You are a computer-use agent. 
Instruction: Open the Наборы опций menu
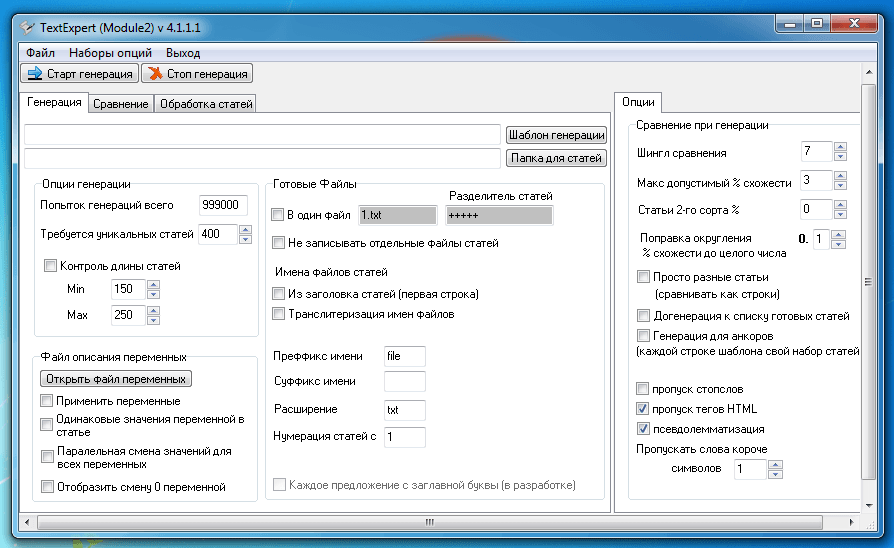[110, 53]
